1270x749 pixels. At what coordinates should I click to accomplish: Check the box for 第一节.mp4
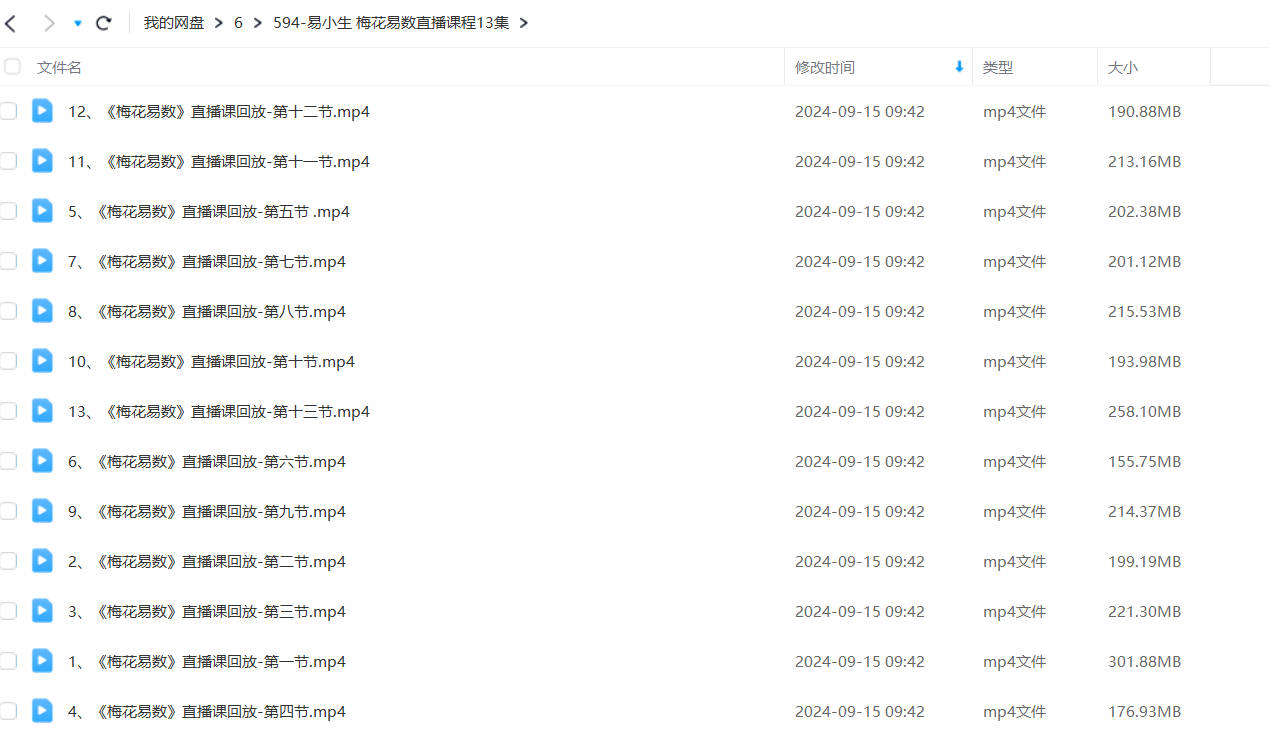(x=8, y=661)
